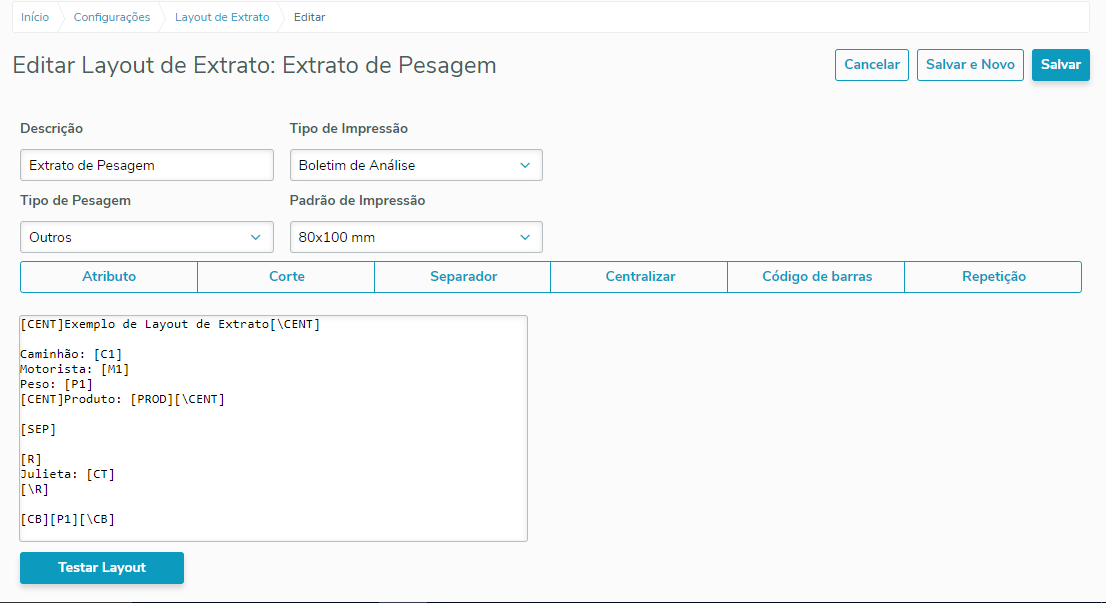Viewport: 1106px width, 603px height.
Task: Click the chevron arrow in Boletim de Análise
Action: 526,165
